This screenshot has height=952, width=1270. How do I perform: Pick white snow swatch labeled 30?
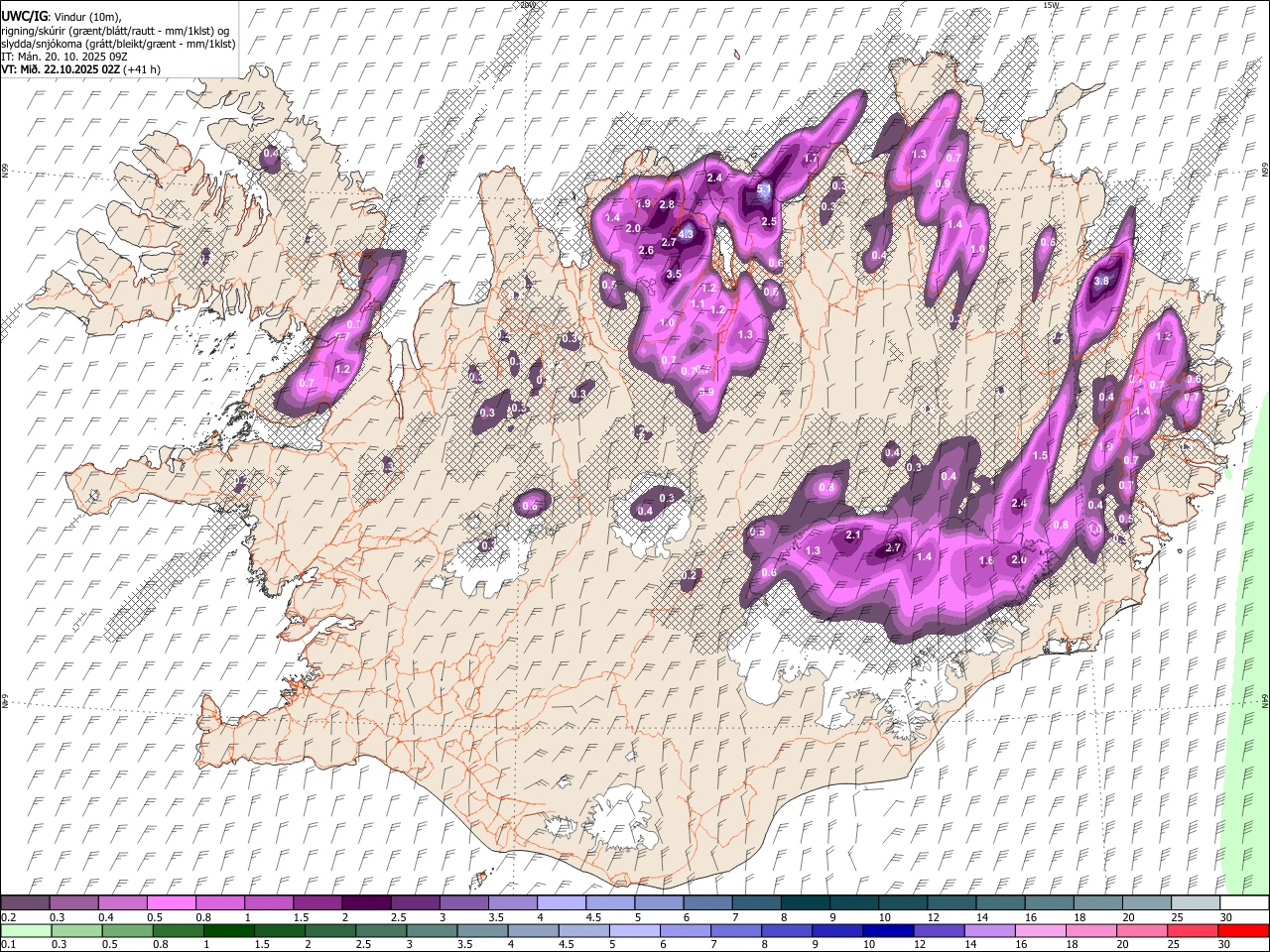[x=1243, y=902]
